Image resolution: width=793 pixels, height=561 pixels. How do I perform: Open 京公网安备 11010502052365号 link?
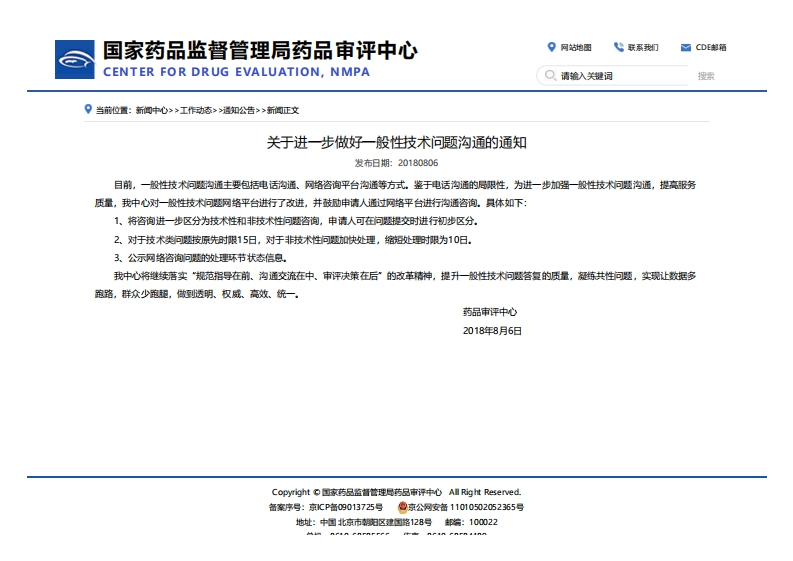[x=466, y=507]
